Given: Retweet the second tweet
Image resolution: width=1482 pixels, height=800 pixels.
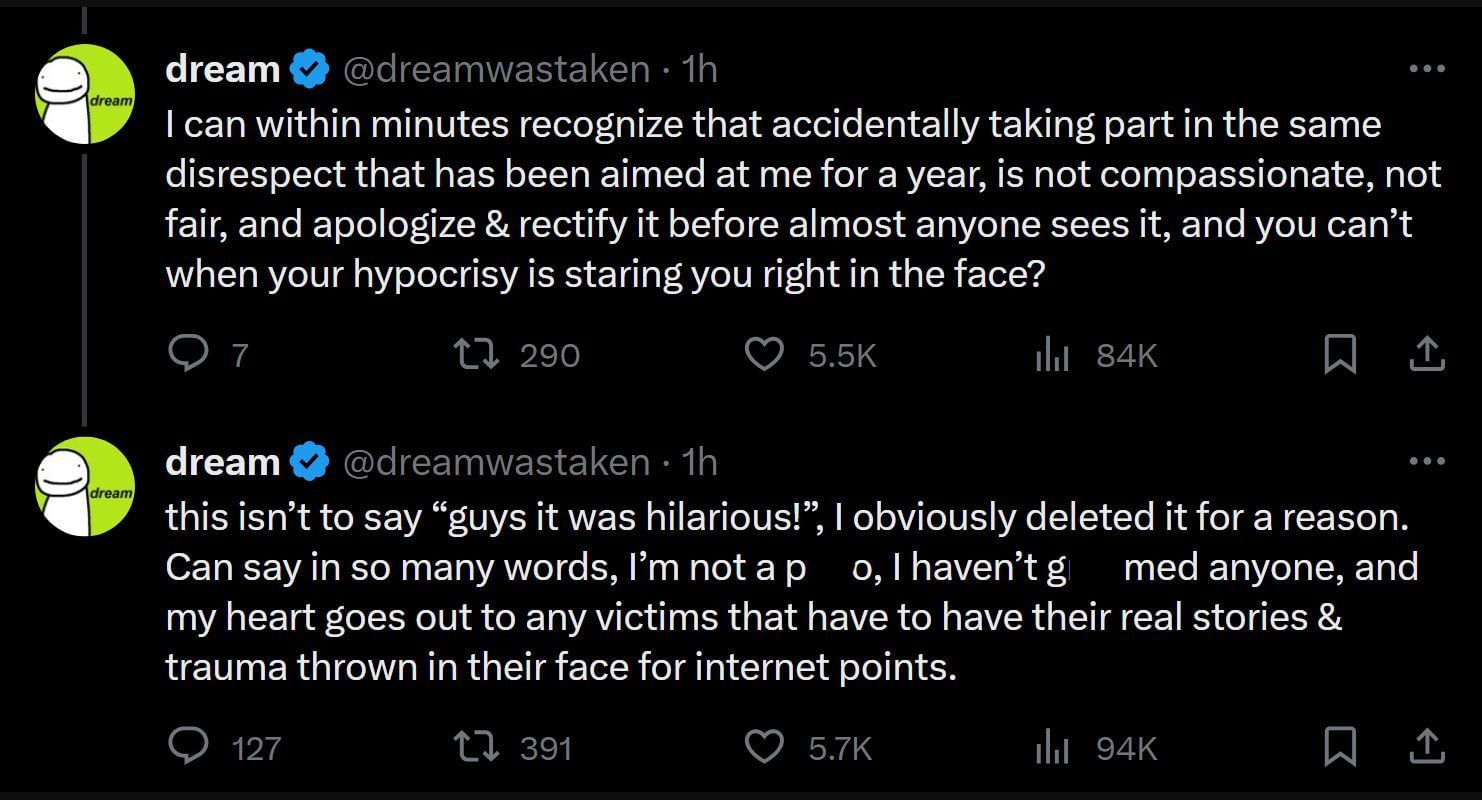Looking at the screenshot, I should point(480,745).
